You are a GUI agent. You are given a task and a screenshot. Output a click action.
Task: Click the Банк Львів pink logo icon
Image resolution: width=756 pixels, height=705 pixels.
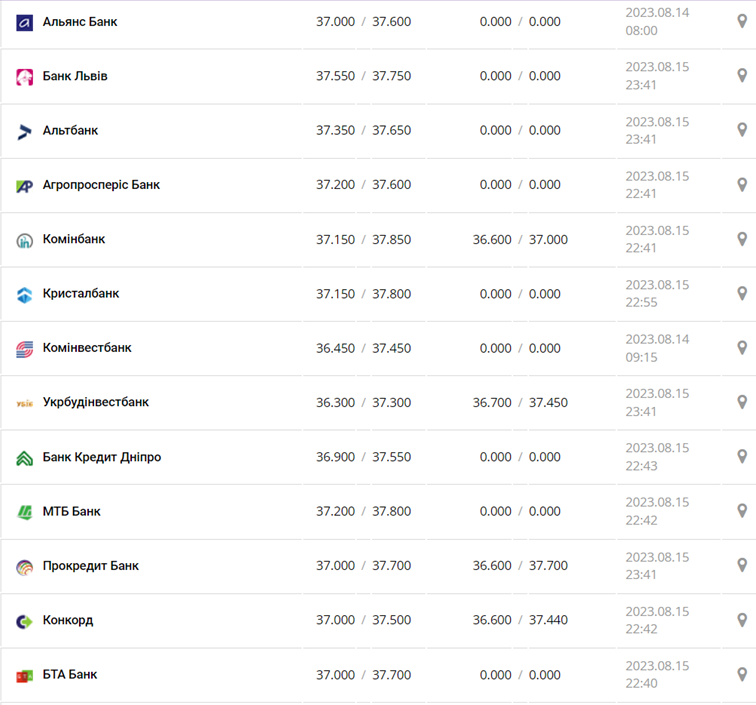click(25, 77)
